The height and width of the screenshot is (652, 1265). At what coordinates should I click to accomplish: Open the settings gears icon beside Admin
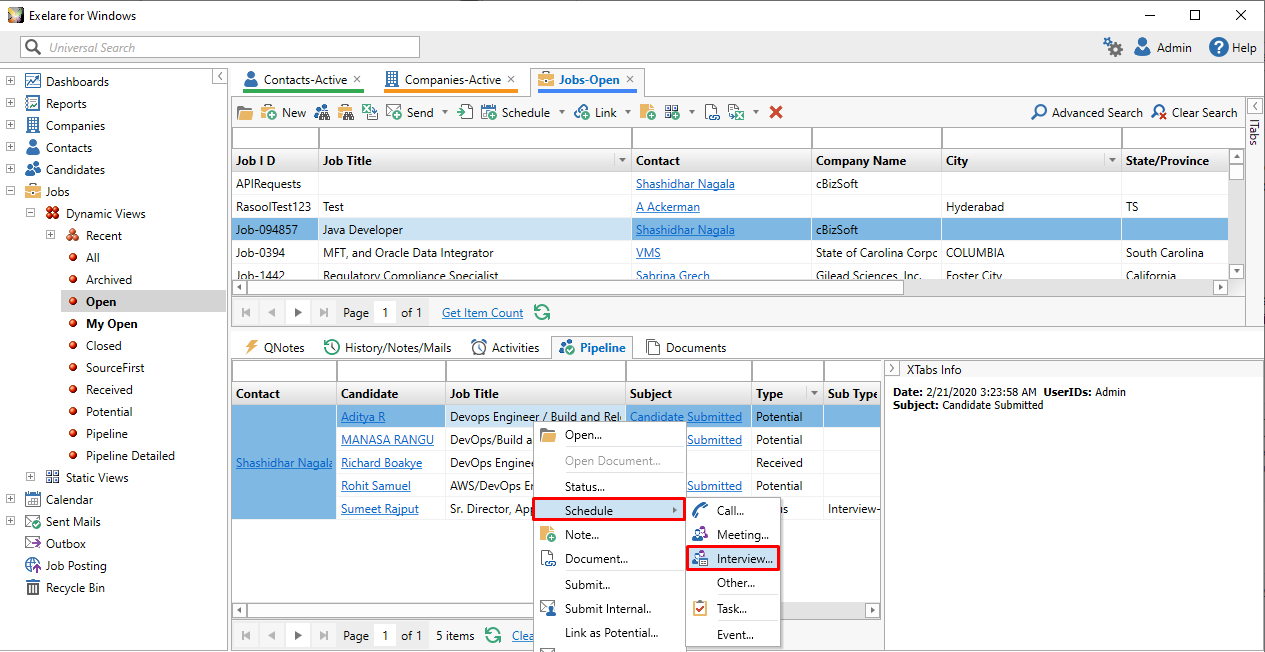point(1112,47)
